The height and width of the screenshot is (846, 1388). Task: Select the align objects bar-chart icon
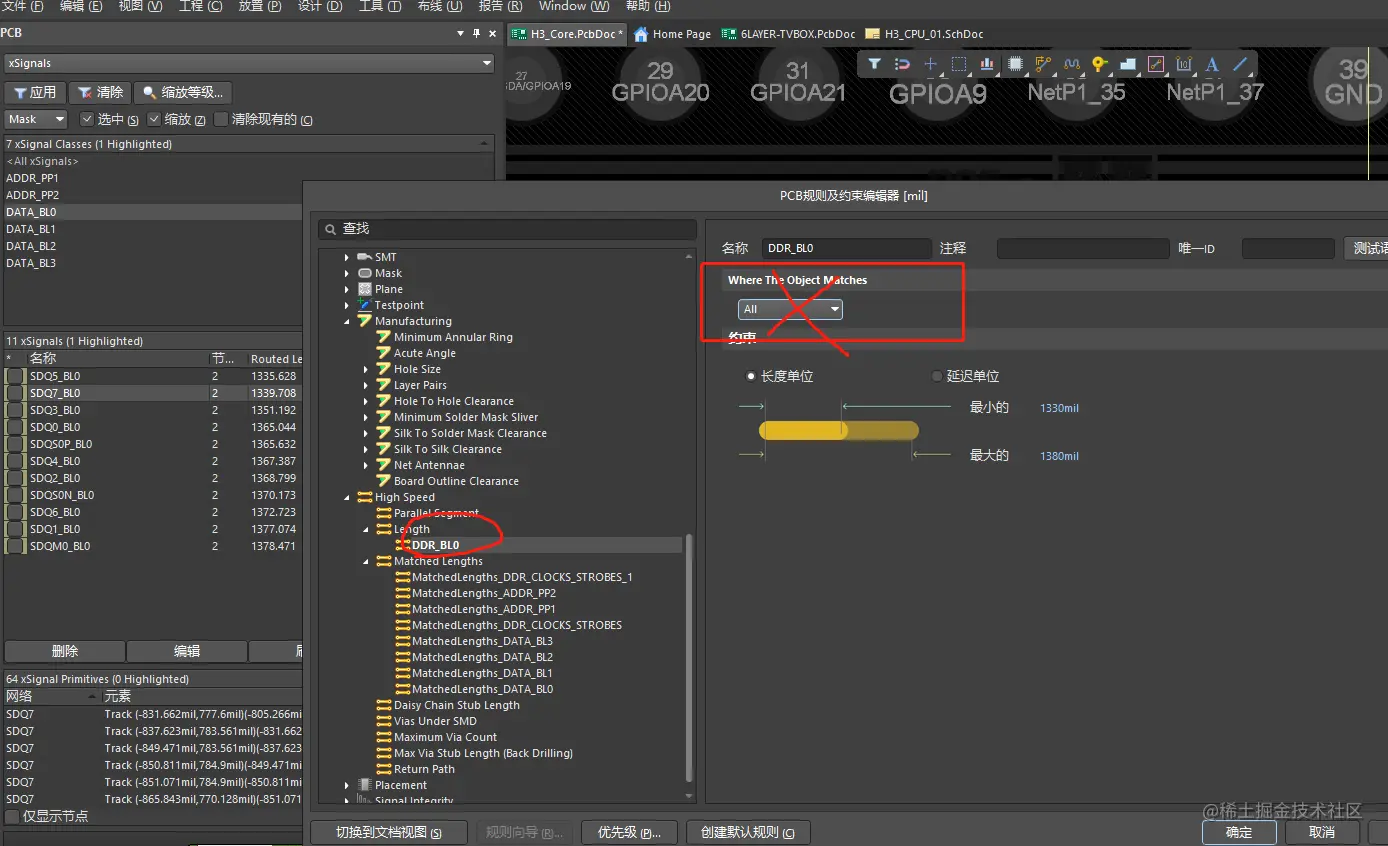987,64
